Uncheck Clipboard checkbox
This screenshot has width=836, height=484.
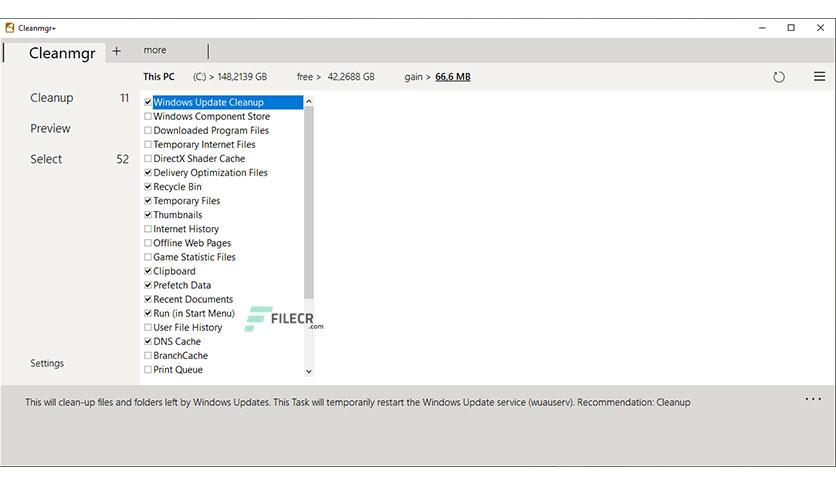point(148,271)
